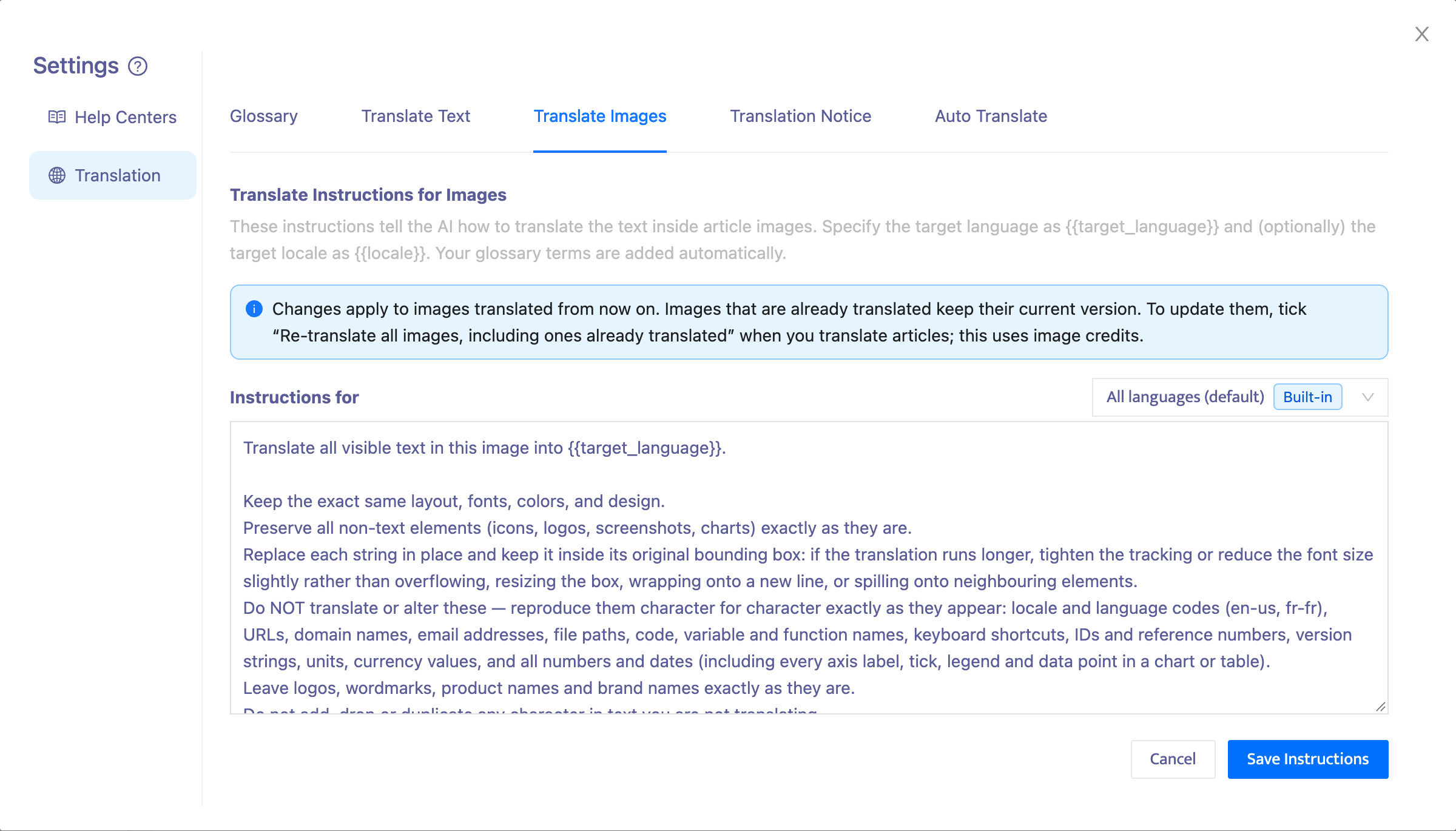Screen dimensions: 1456x831
Task: Click the 'Translate Instructions for Images' heading
Action: coord(368,195)
